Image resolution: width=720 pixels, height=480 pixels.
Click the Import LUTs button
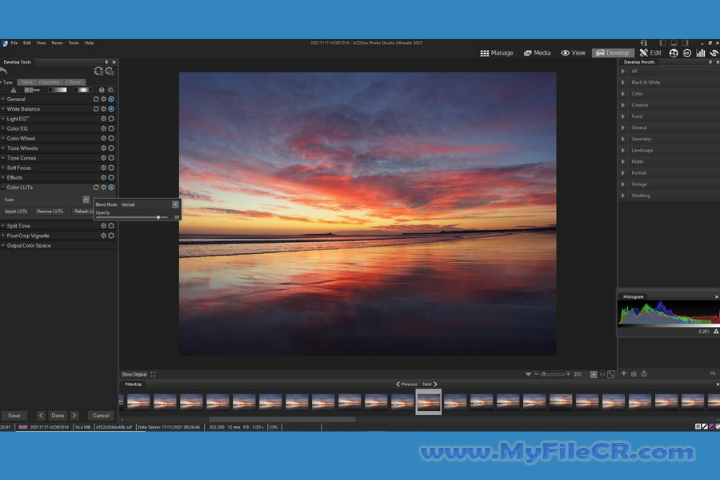pos(16,211)
